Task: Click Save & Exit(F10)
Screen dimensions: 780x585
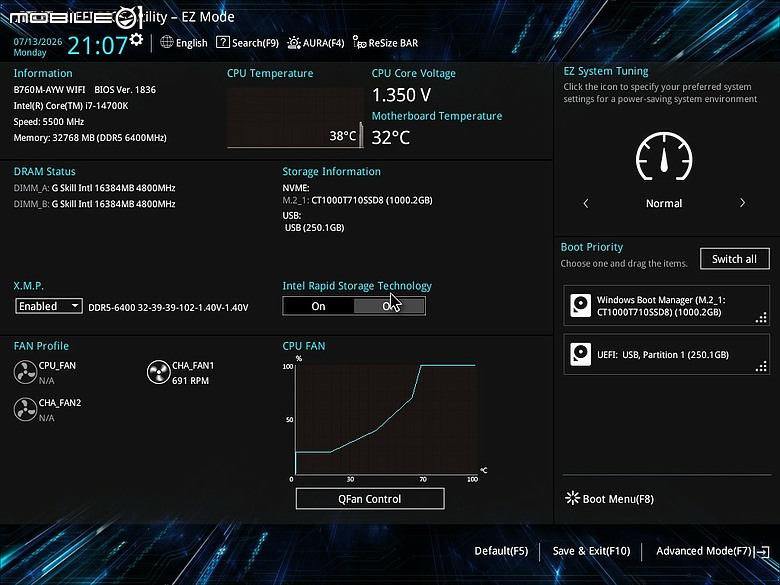Action: point(591,551)
